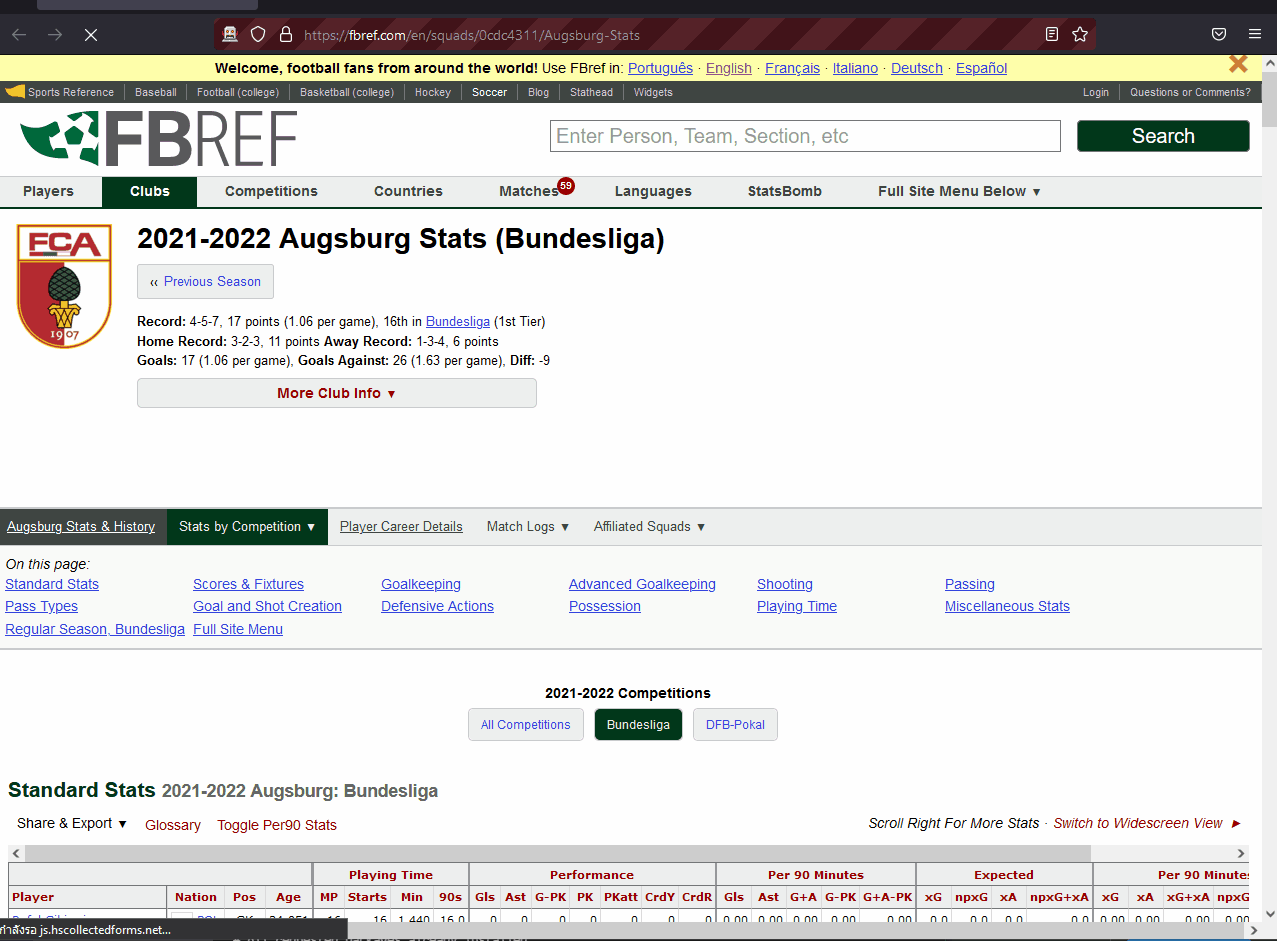1277x941 pixels.
Task: Open the Matches nav tab
Action: [529, 191]
